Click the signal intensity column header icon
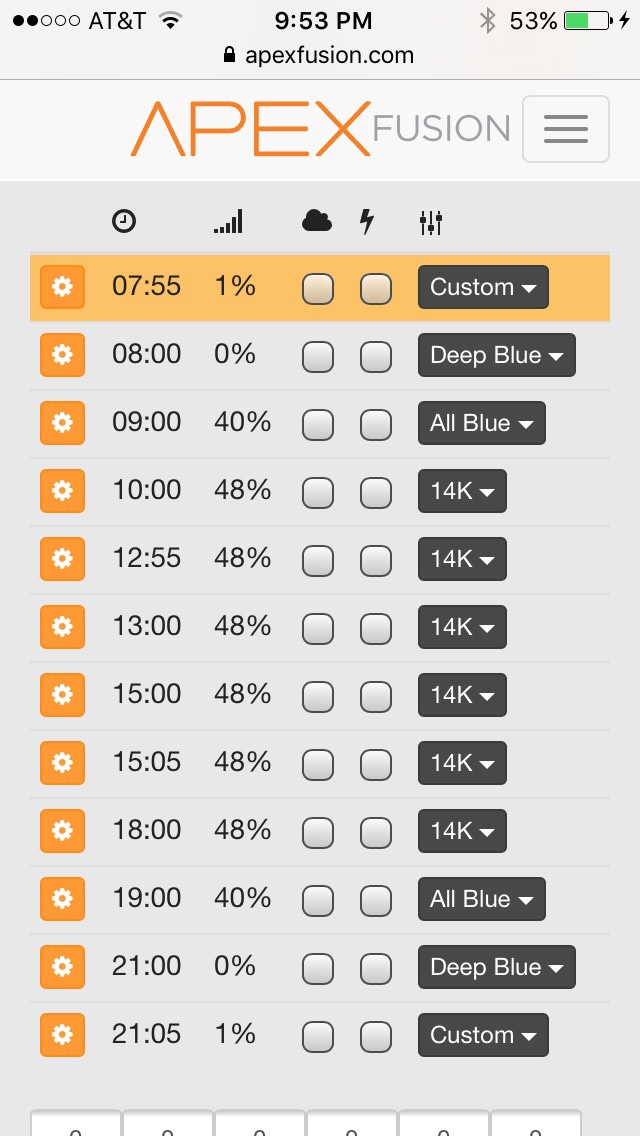Screen dimensions: 640x1136 228,222
